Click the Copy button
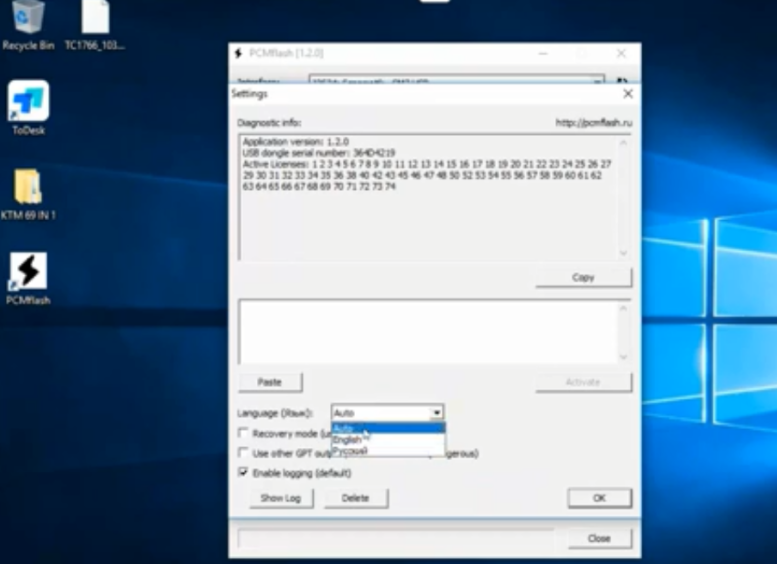Screen dimensions: 777x564 pos(583,278)
